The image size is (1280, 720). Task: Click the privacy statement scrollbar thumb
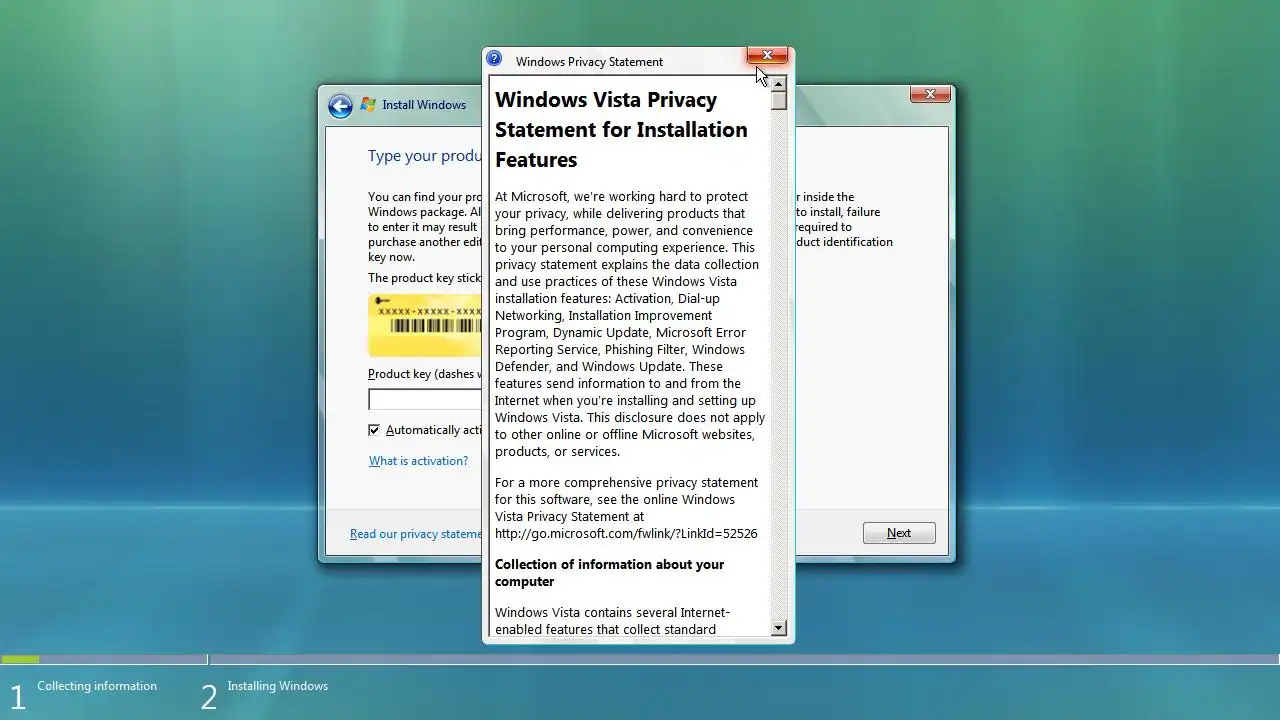click(x=779, y=101)
